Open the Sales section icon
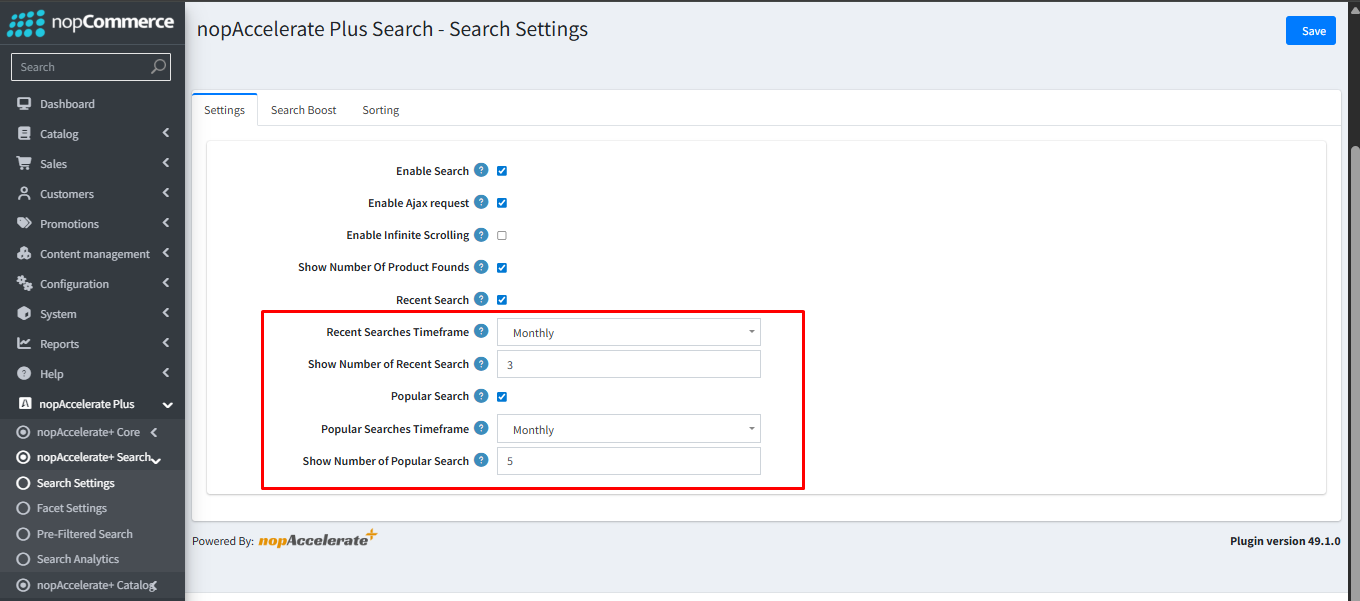Image resolution: width=1360 pixels, height=601 pixels. point(25,163)
